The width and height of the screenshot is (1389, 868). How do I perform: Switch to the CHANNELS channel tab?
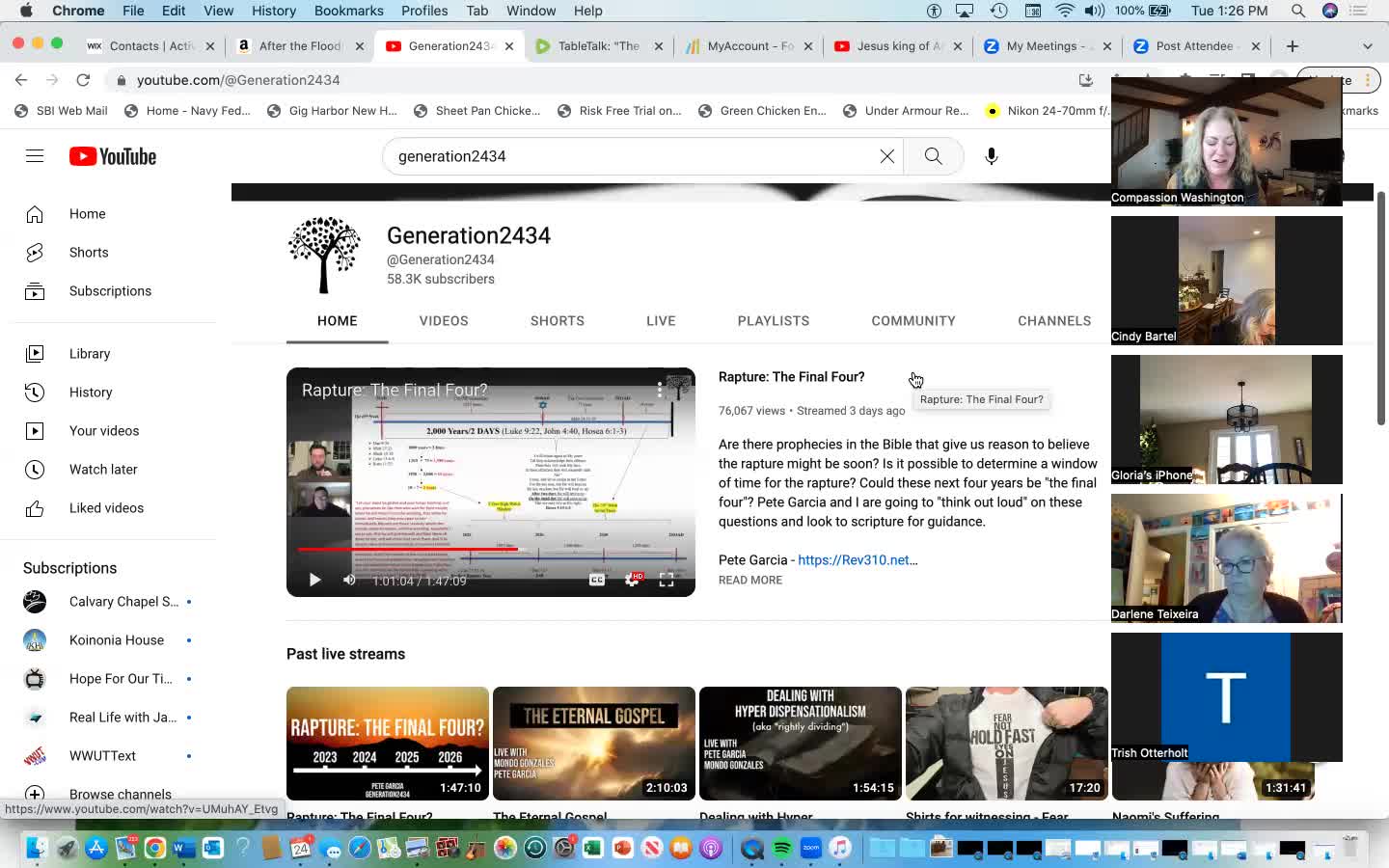coord(1054,321)
